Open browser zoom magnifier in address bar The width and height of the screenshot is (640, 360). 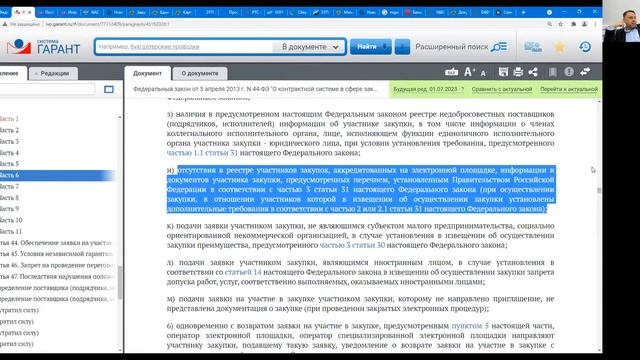pos(549,24)
